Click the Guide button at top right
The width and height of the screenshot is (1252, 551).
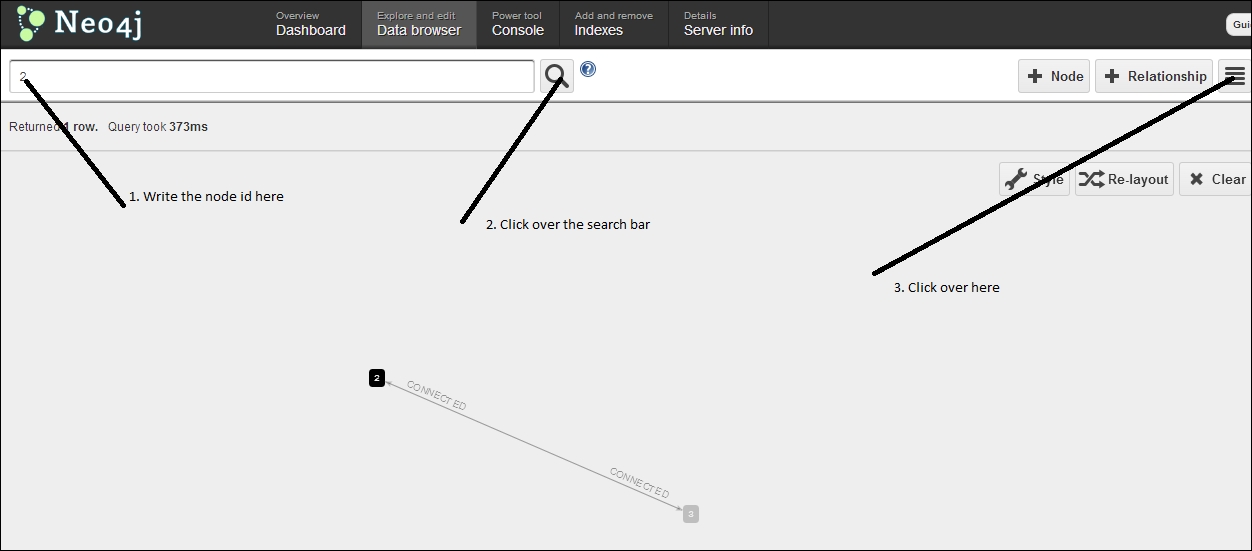point(1240,24)
